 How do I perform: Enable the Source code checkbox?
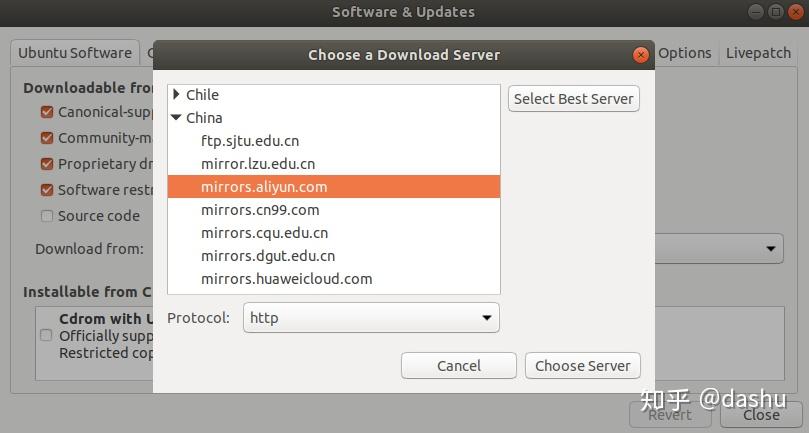pos(47,216)
